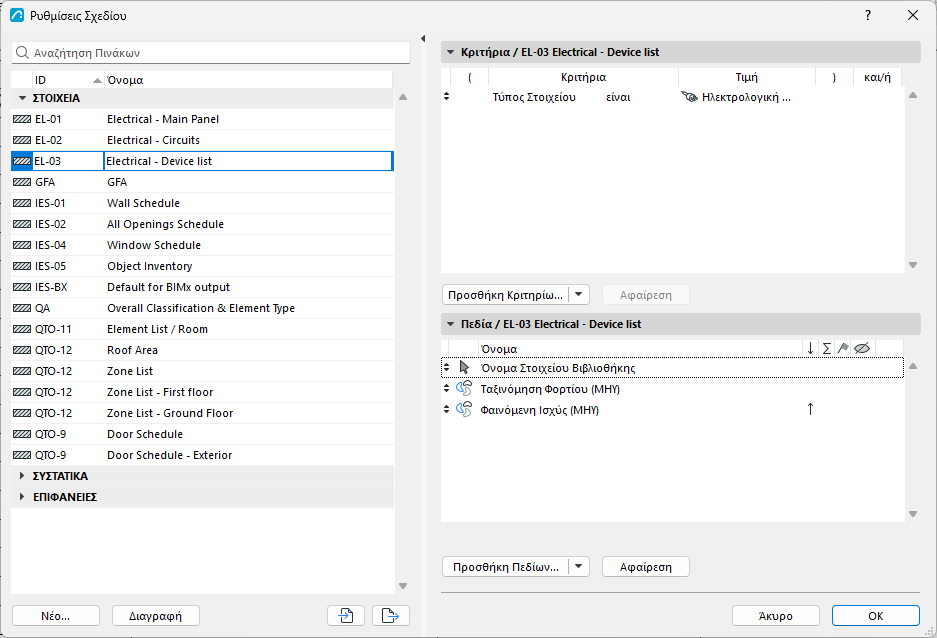Toggle ascending sort arrow for Φαινόμενη Ισχύς
The width and height of the screenshot is (937, 638).
pos(810,409)
